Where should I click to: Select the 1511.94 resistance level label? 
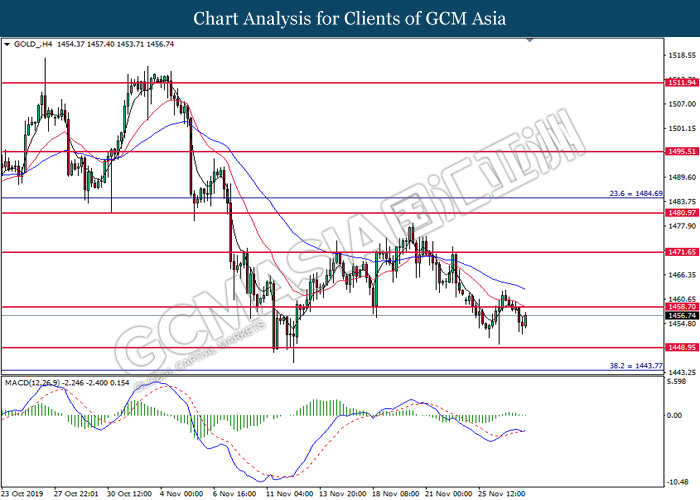(x=681, y=83)
